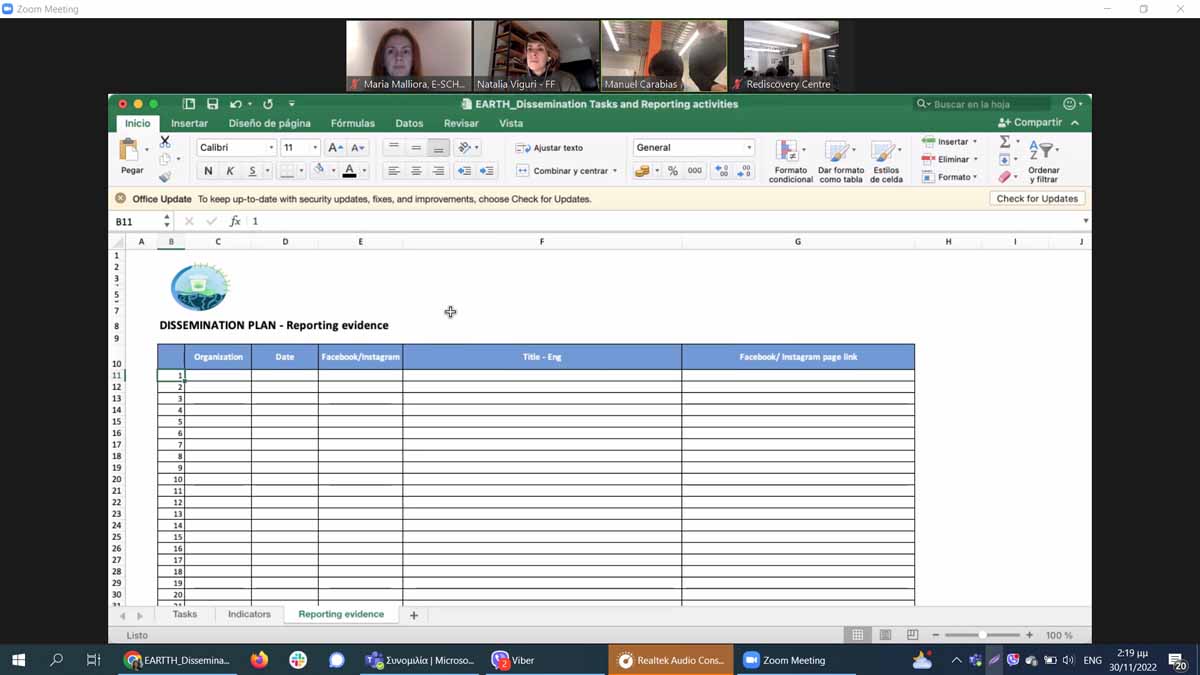The image size is (1200, 675).
Task: Click the Compartir share button
Action: [x=1030, y=123]
